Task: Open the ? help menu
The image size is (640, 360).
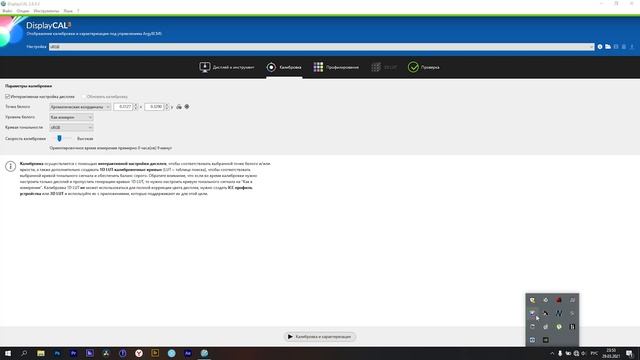Action: 78,11
